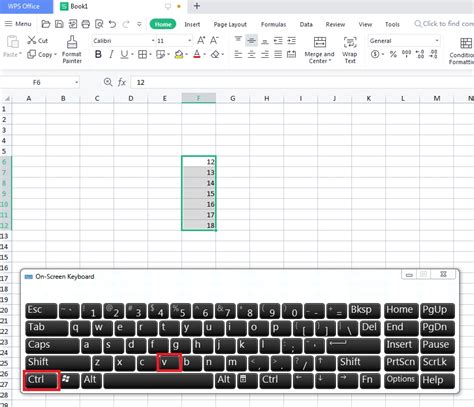Switch to the Formulas tab
Image resolution: width=474 pixels, height=407 pixels.
tap(273, 24)
